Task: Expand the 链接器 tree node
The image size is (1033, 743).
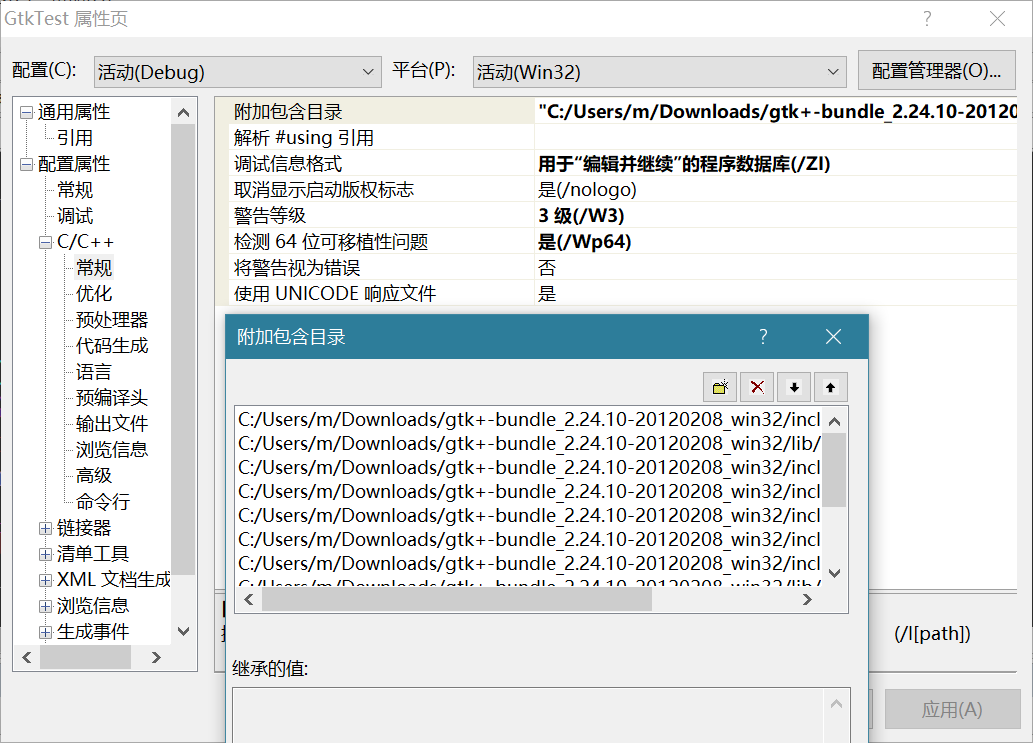Action: tap(45, 528)
